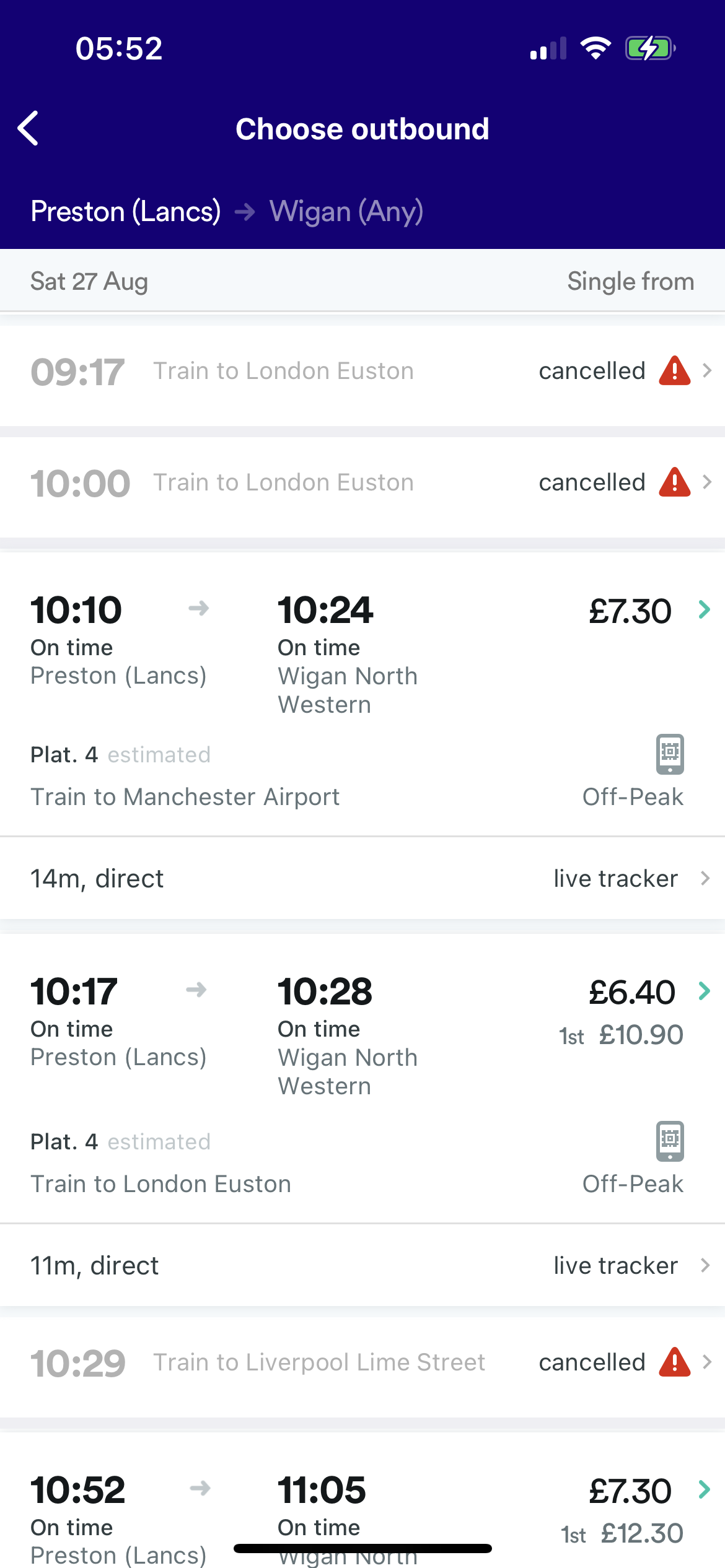Select £7.30 fare for 10:52 departure
Viewport: 725px width, 1568px height.
[630, 1491]
